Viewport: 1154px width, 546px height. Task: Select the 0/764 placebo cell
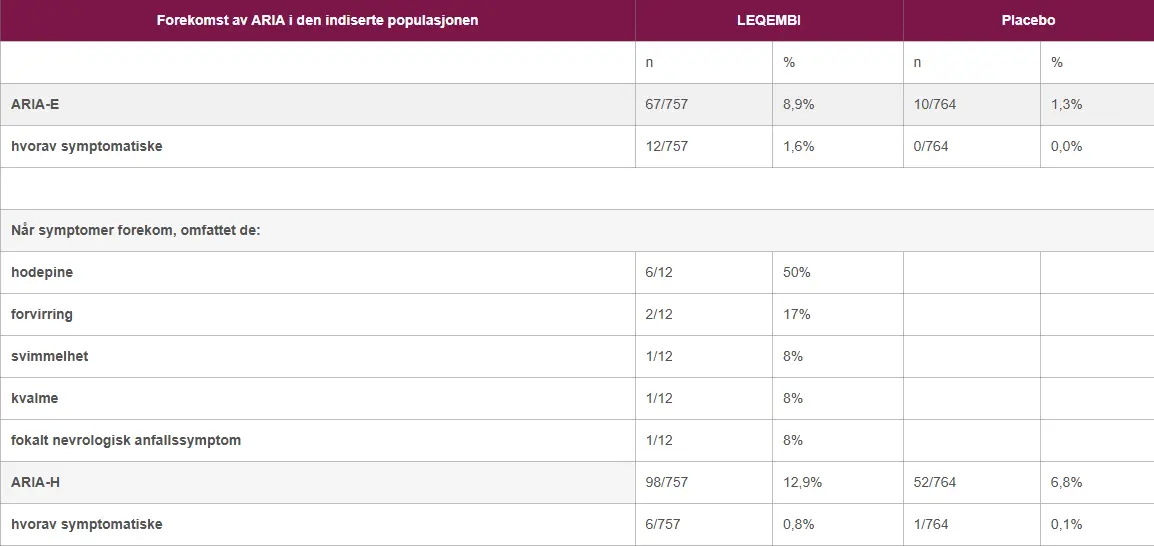(931, 146)
